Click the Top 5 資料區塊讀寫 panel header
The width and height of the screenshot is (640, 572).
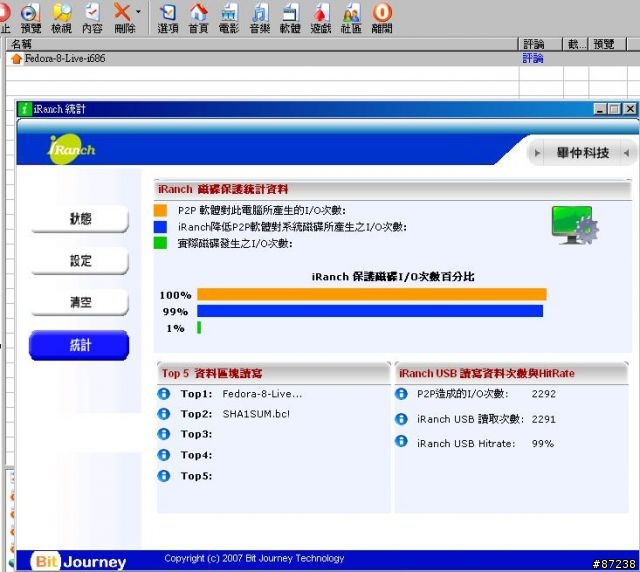click(x=273, y=373)
